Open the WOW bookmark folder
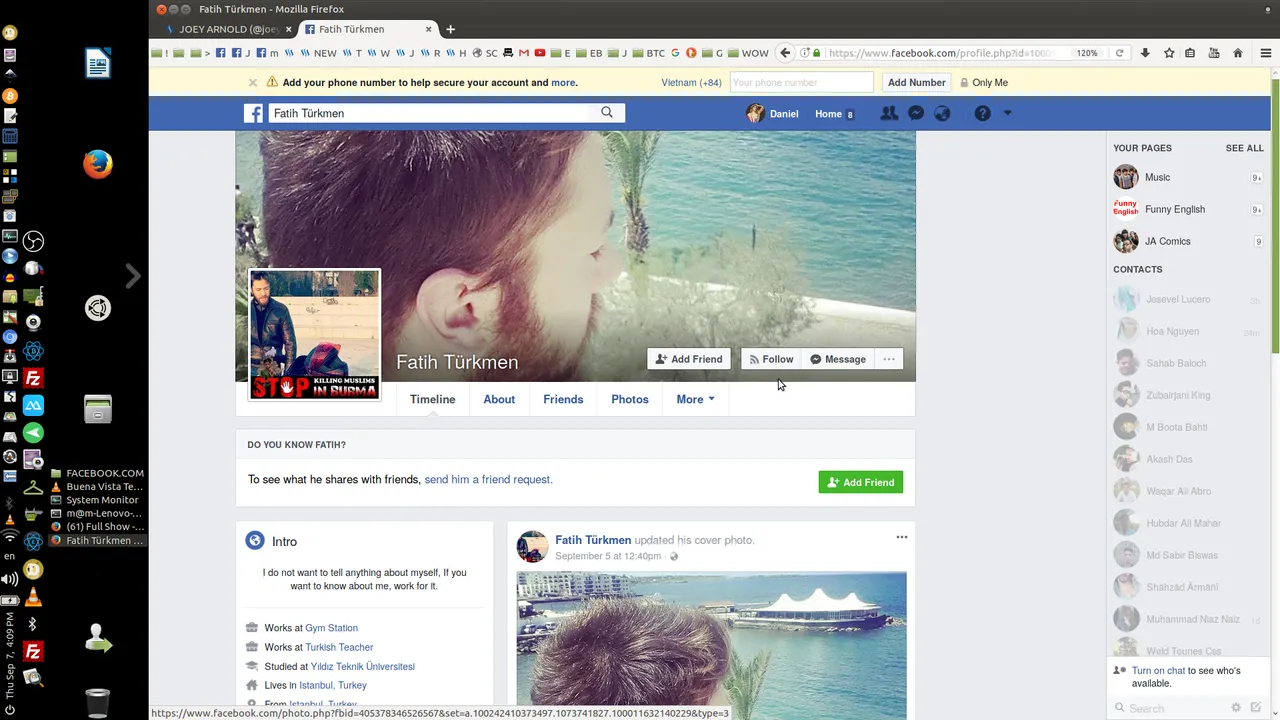Screen dimensions: 1280x720 pyautogui.click(x=748, y=53)
